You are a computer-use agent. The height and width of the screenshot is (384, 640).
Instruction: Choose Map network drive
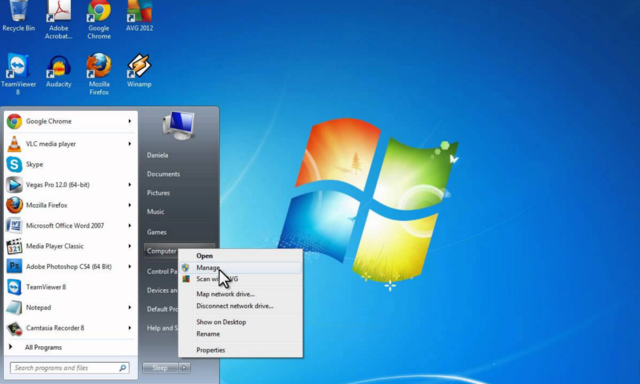coord(240,294)
